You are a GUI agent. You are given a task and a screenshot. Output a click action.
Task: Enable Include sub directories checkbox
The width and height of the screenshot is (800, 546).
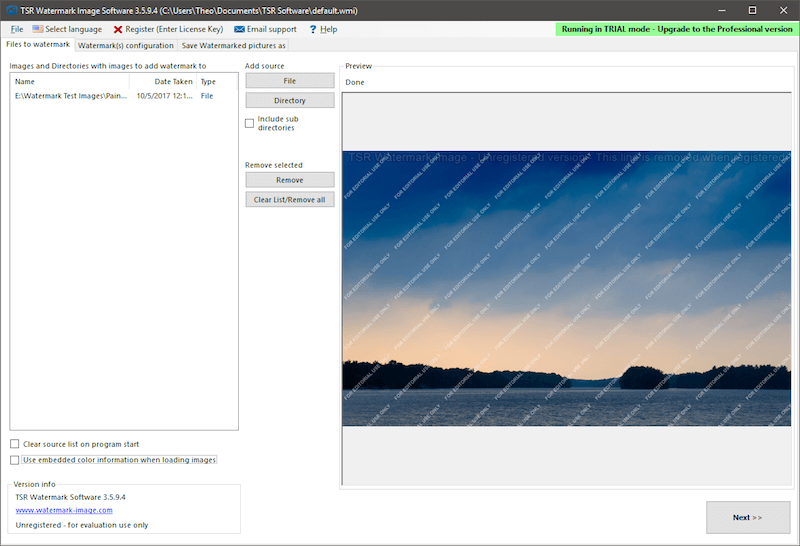249,123
